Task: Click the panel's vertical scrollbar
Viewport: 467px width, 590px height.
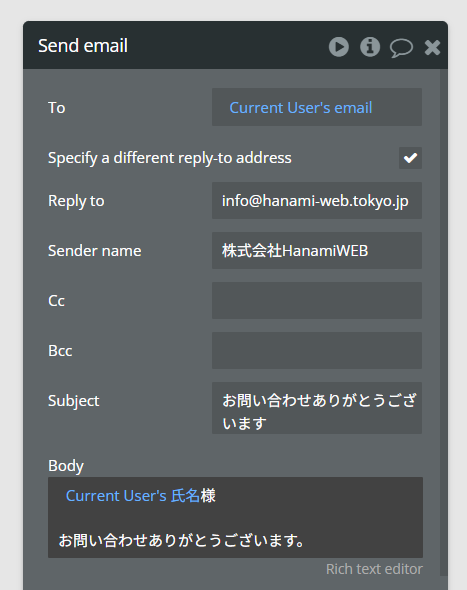Action: click(444, 322)
